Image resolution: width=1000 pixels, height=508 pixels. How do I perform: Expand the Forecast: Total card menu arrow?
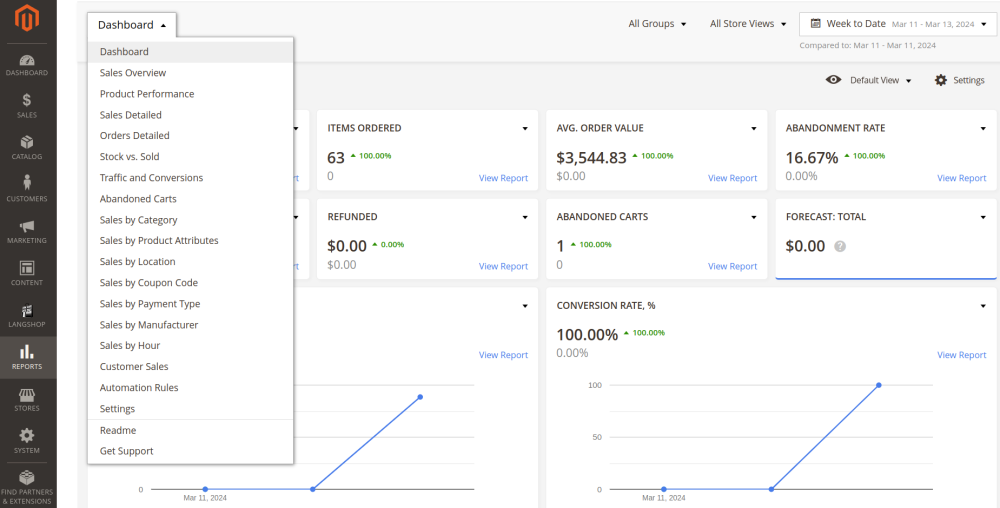[x=983, y=217]
